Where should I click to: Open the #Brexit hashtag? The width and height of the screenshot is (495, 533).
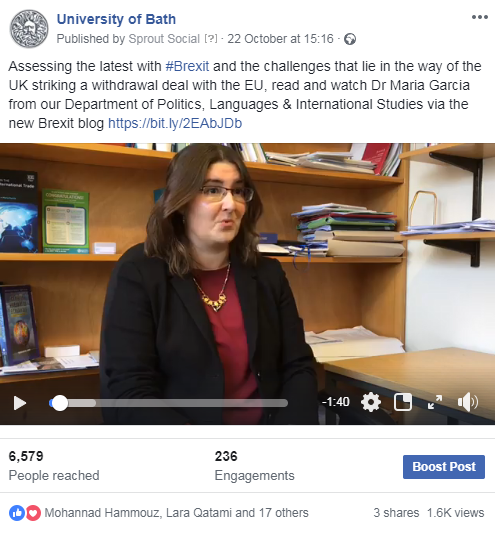(187, 66)
